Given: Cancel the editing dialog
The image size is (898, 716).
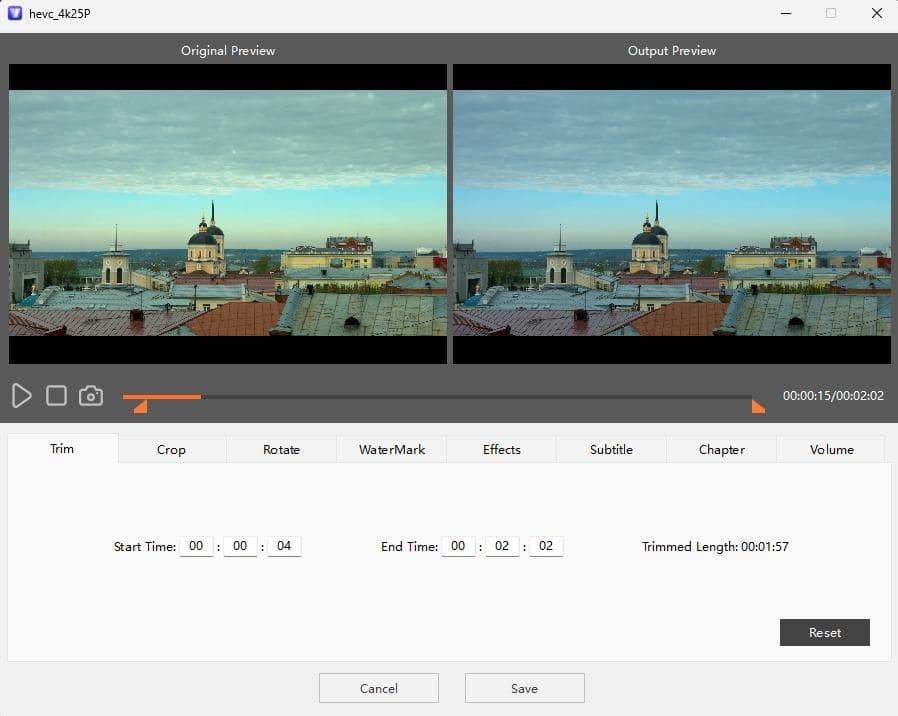Looking at the screenshot, I should (x=378, y=688).
